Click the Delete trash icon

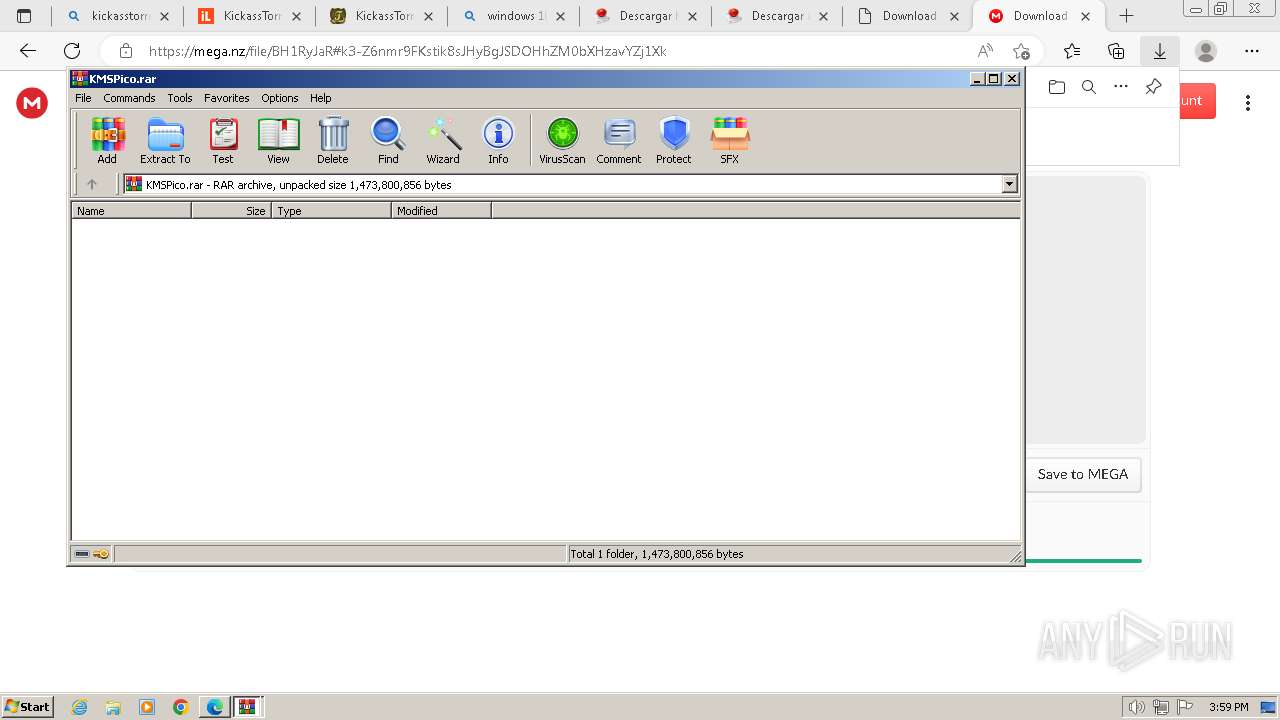(333, 140)
